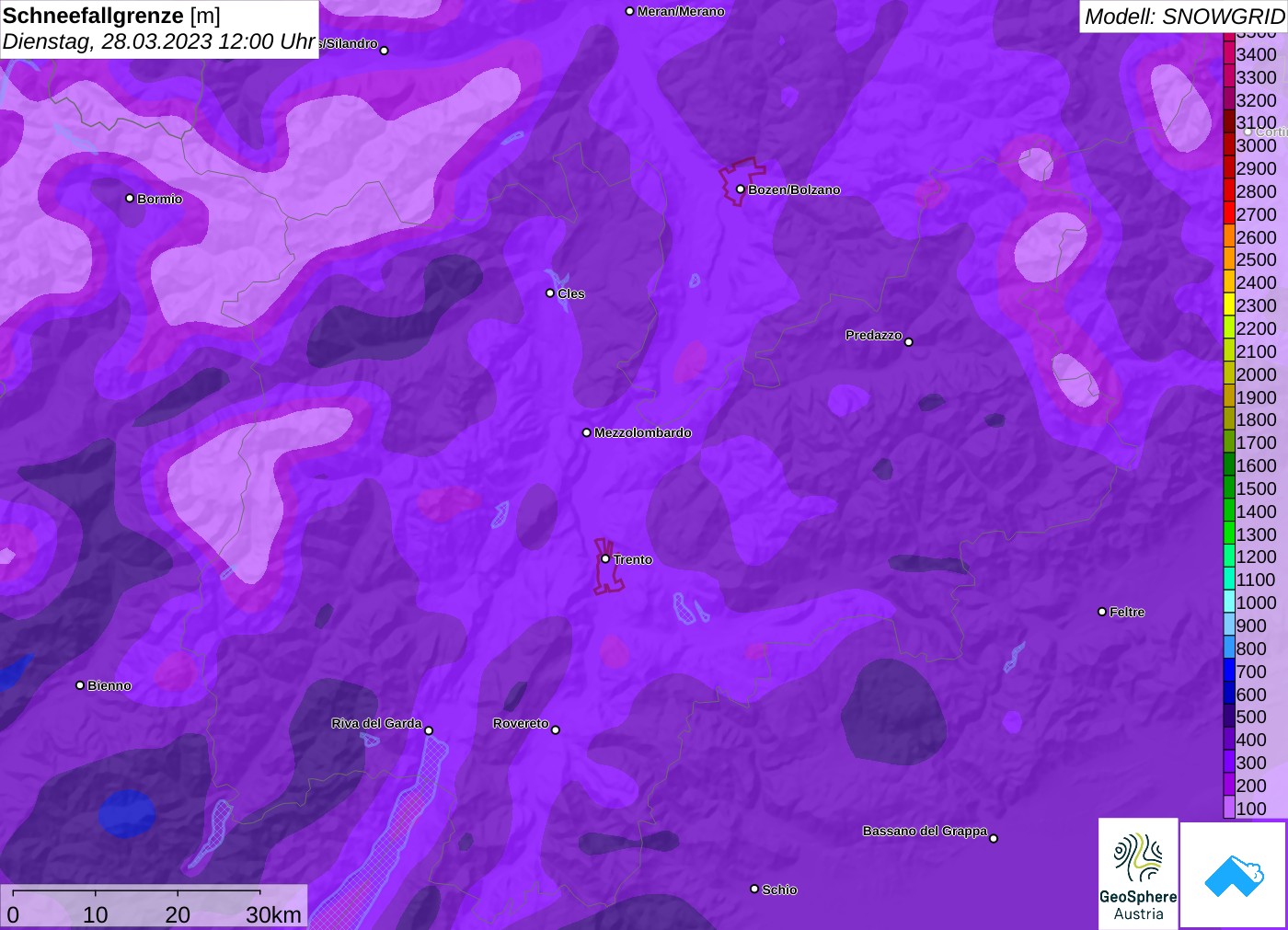Click the "10" scale bar label

(x=96, y=914)
